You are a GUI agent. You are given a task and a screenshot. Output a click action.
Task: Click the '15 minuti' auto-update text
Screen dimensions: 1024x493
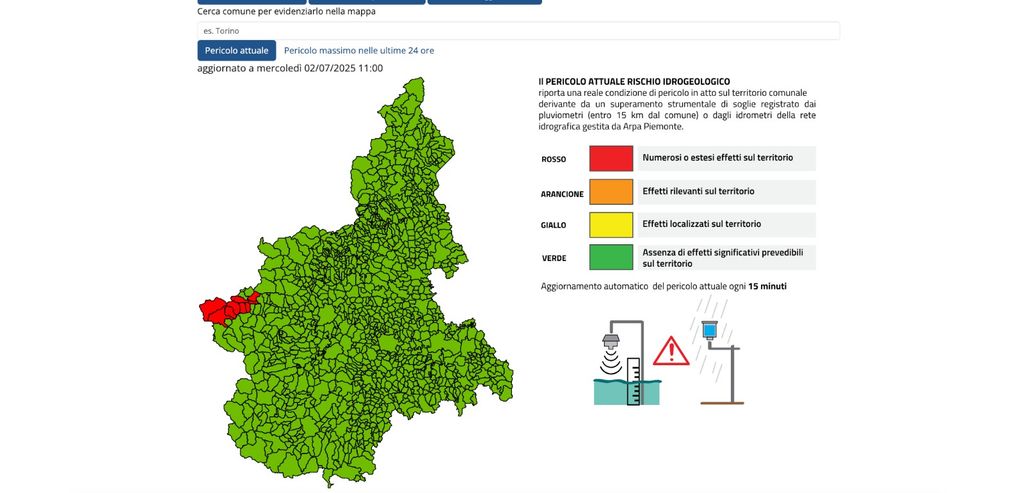click(767, 286)
